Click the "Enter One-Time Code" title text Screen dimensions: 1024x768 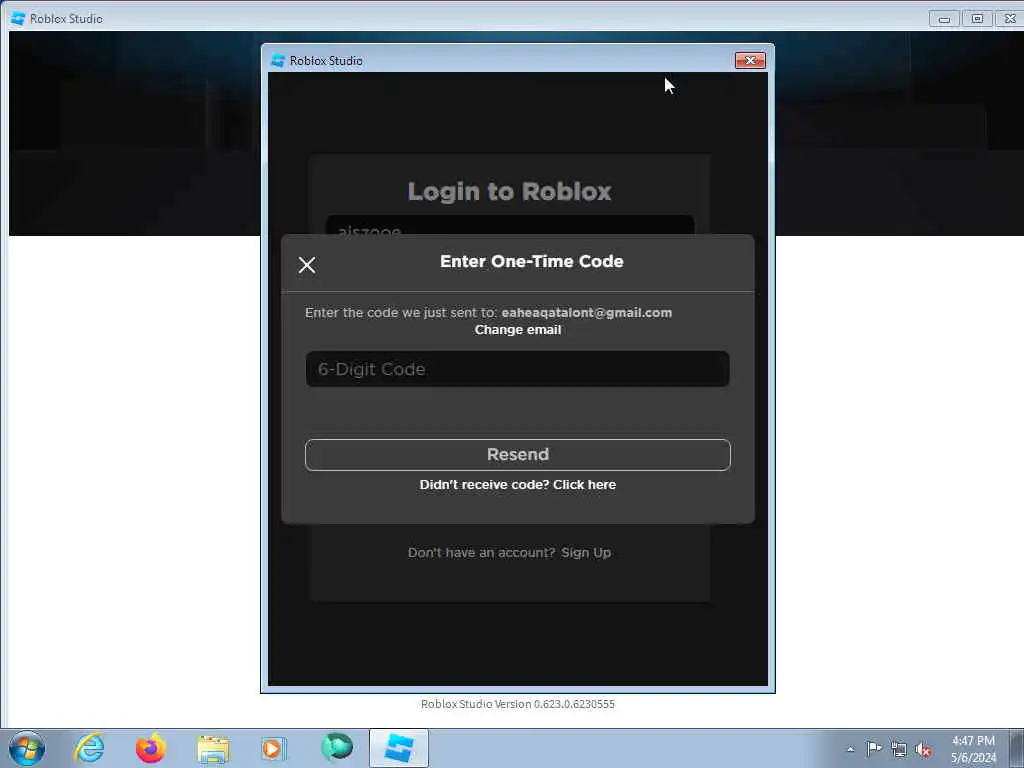click(532, 261)
